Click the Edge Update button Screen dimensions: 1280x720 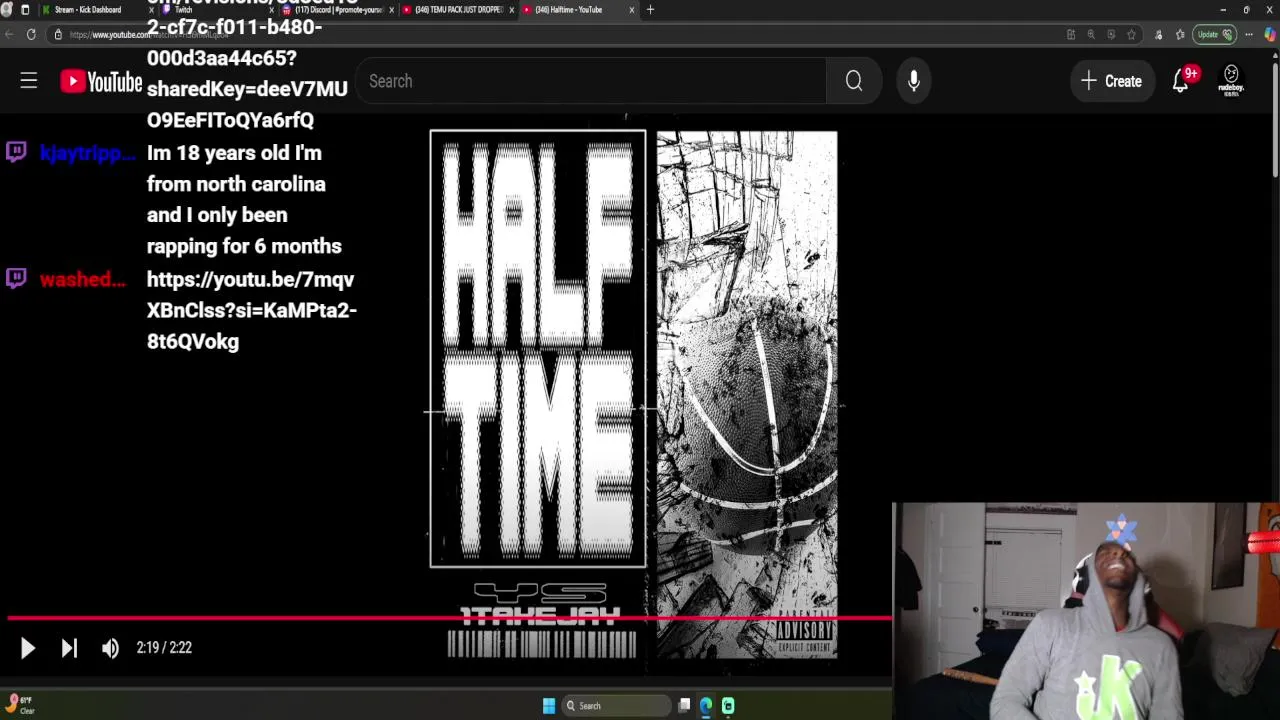coord(1216,34)
